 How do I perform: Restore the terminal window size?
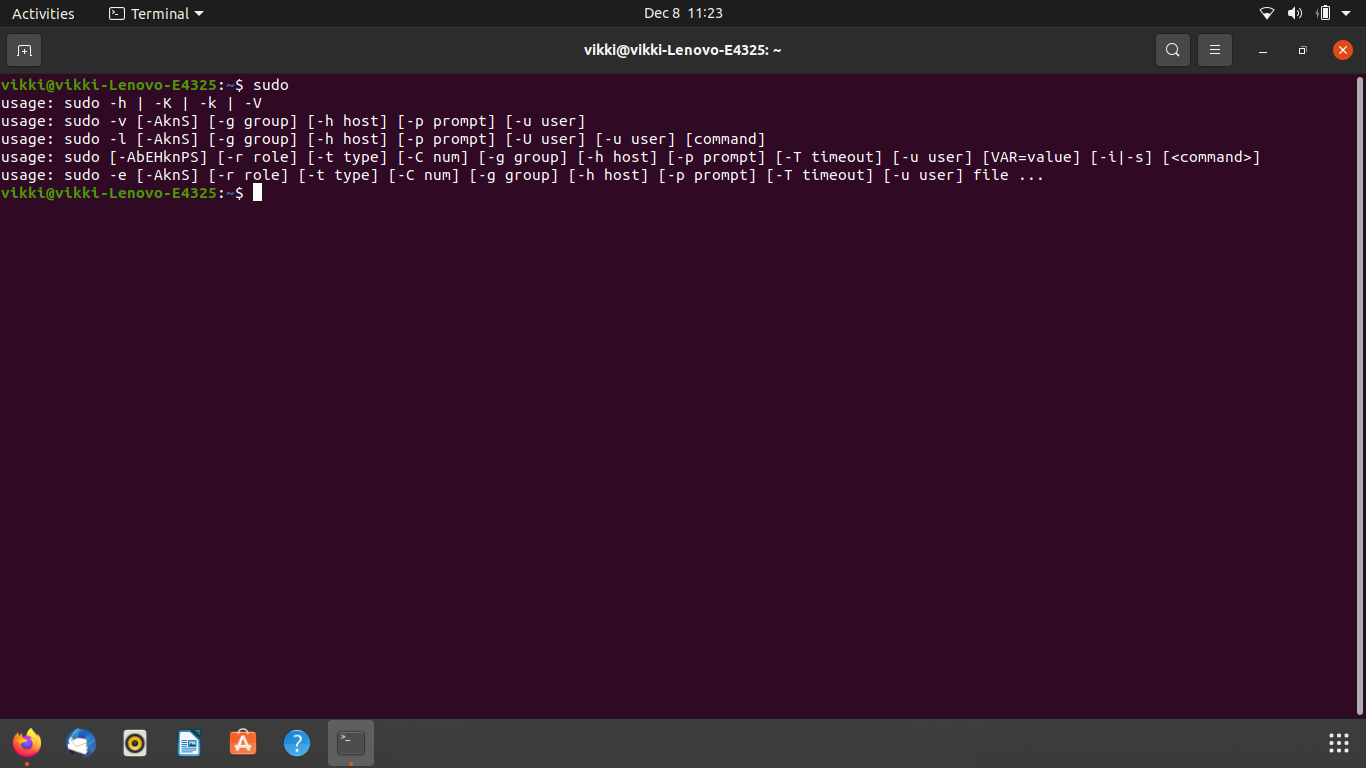tap(1302, 50)
